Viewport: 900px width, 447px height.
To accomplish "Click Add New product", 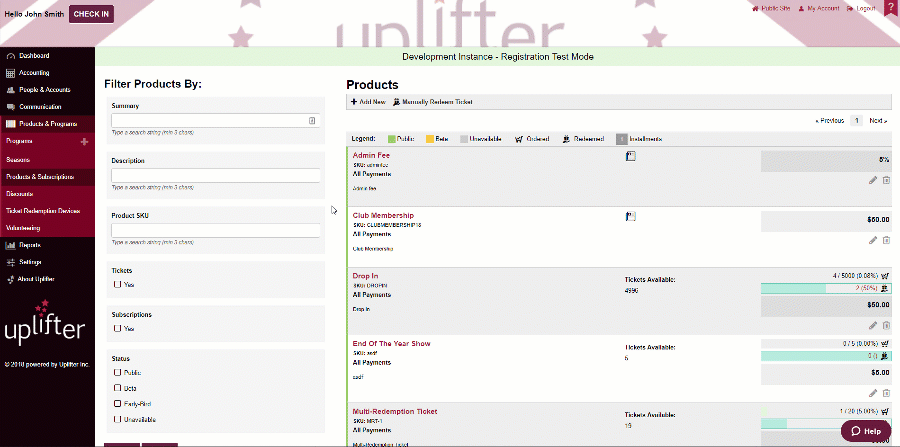I will point(368,102).
